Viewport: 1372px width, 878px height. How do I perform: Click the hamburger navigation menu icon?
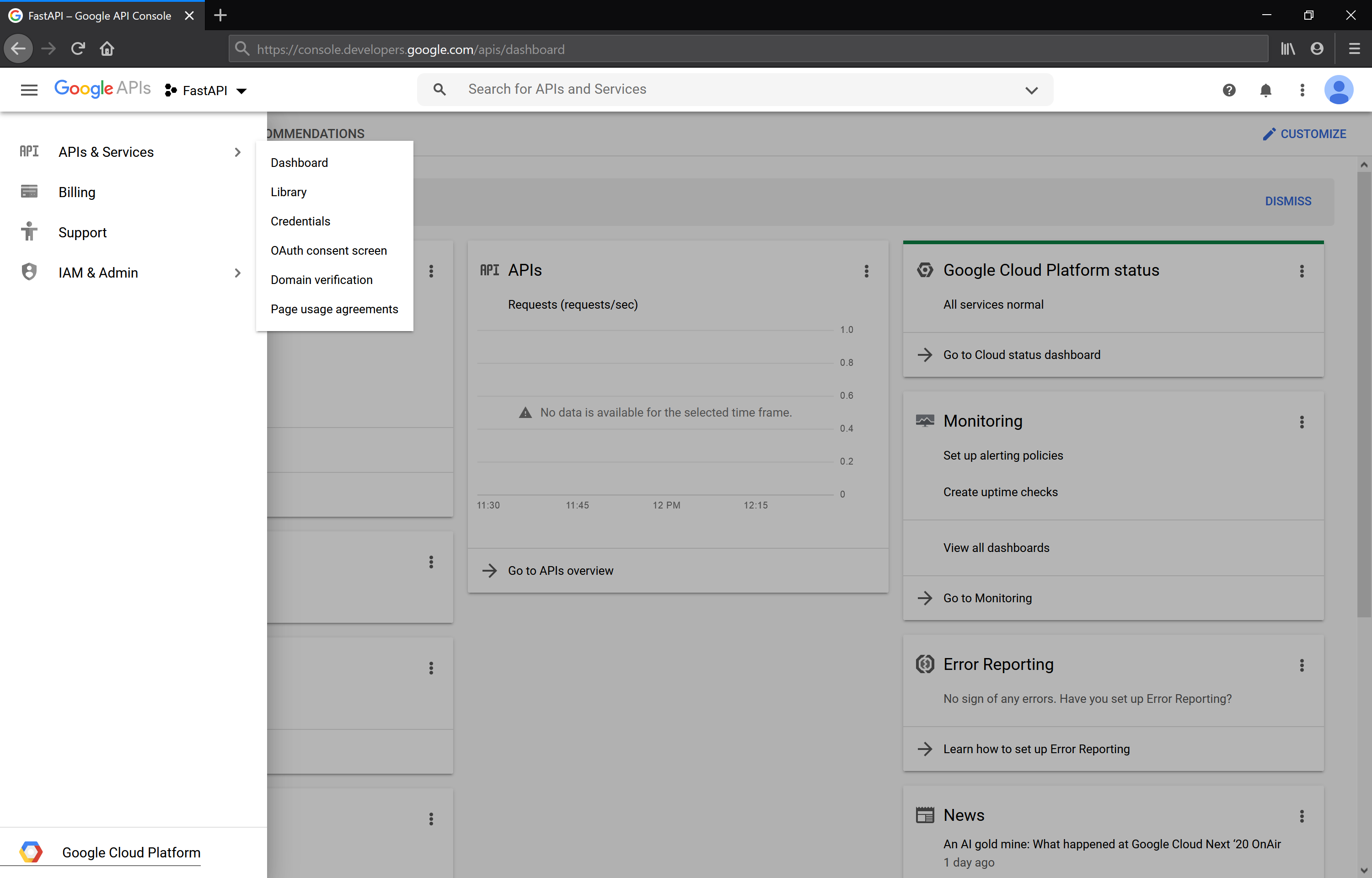click(x=29, y=90)
